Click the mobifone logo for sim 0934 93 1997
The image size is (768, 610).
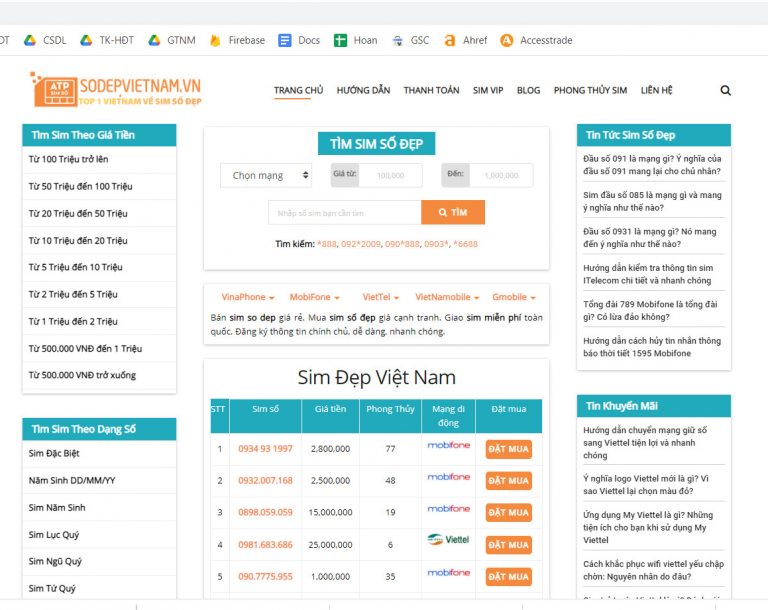coord(448,445)
